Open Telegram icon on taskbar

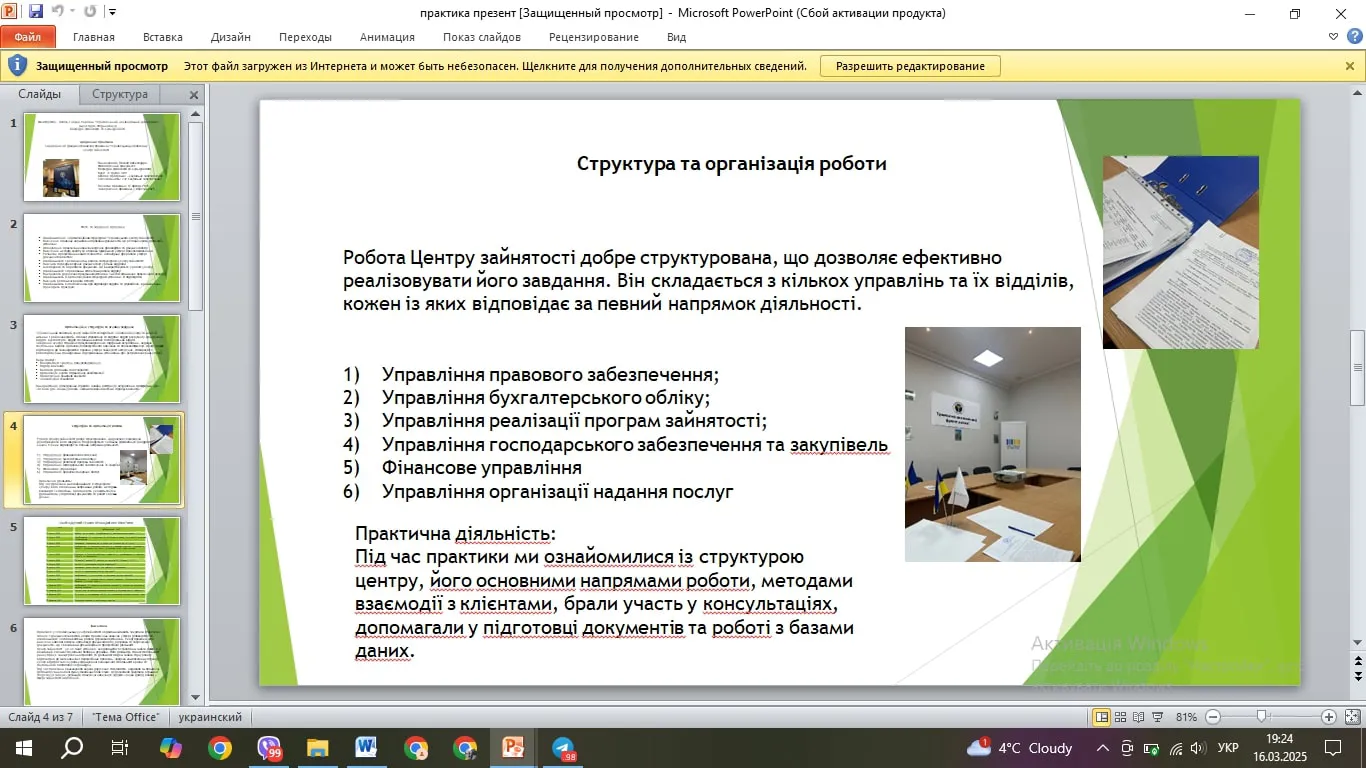coord(563,747)
